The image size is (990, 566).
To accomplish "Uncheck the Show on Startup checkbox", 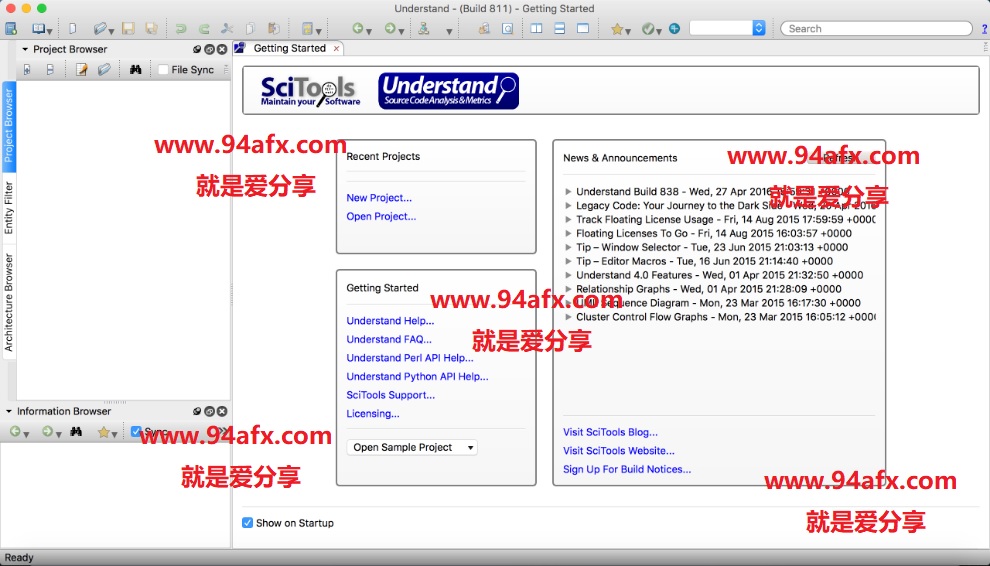I will [248, 522].
